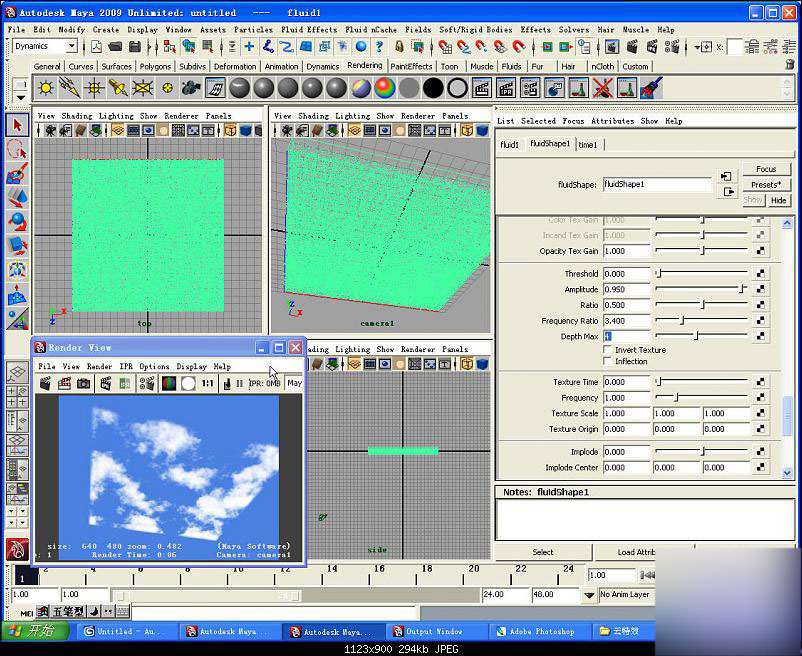This screenshot has height=656, width=802.
Task: Click the directional light shelf icon
Action: pyautogui.click(x=70, y=88)
